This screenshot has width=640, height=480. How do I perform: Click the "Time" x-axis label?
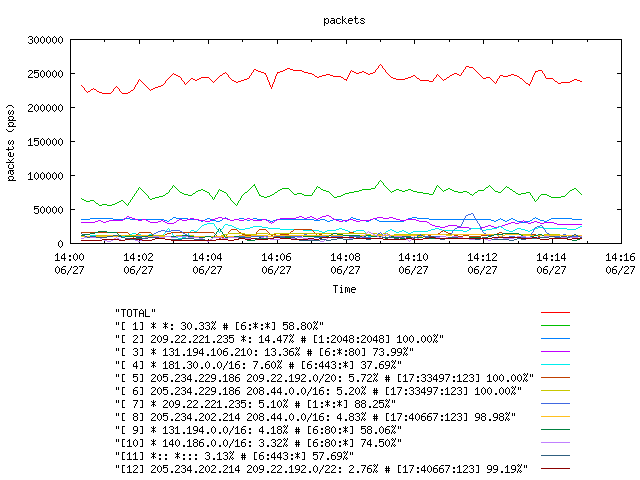[x=344, y=289]
